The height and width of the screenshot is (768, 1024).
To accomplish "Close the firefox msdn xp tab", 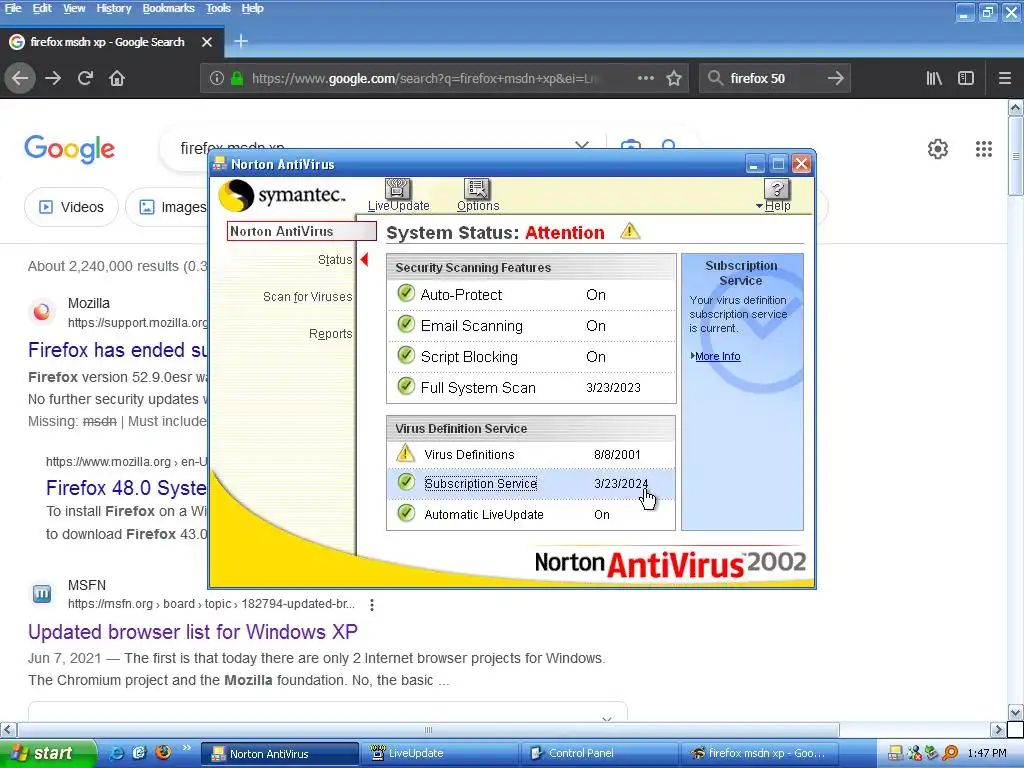I will tap(207, 42).
